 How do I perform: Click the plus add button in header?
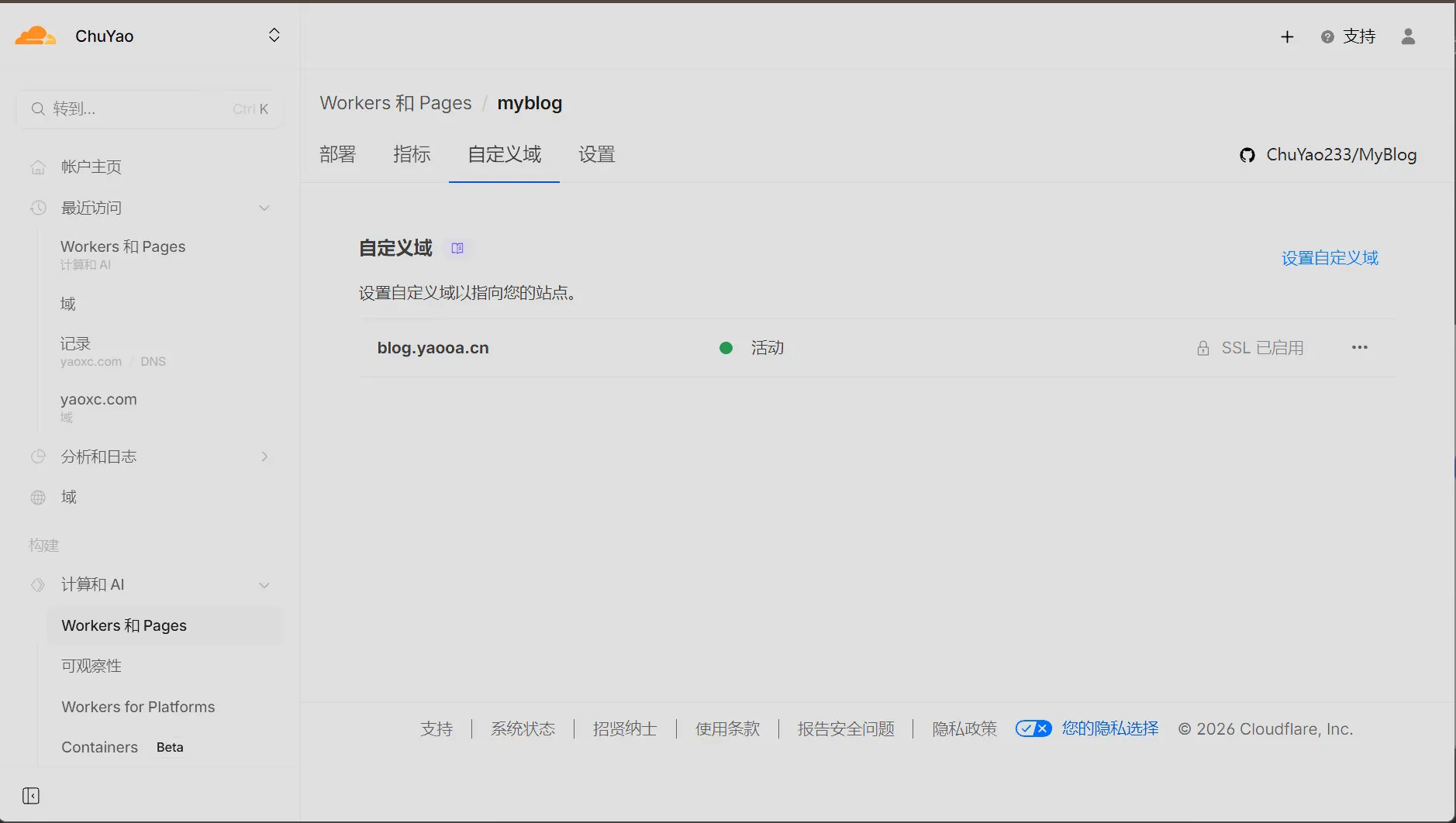tap(1287, 36)
